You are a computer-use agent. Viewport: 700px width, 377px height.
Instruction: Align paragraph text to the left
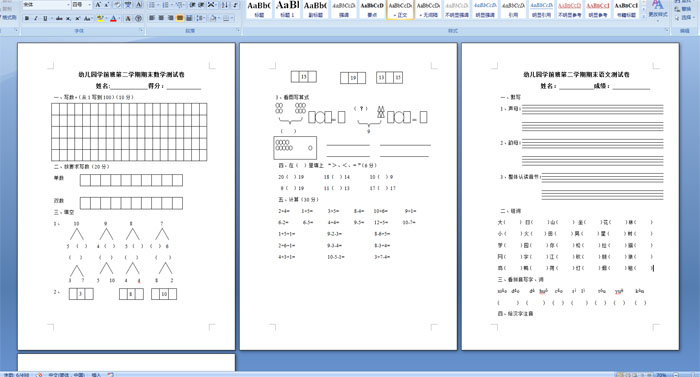click(x=152, y=18)
